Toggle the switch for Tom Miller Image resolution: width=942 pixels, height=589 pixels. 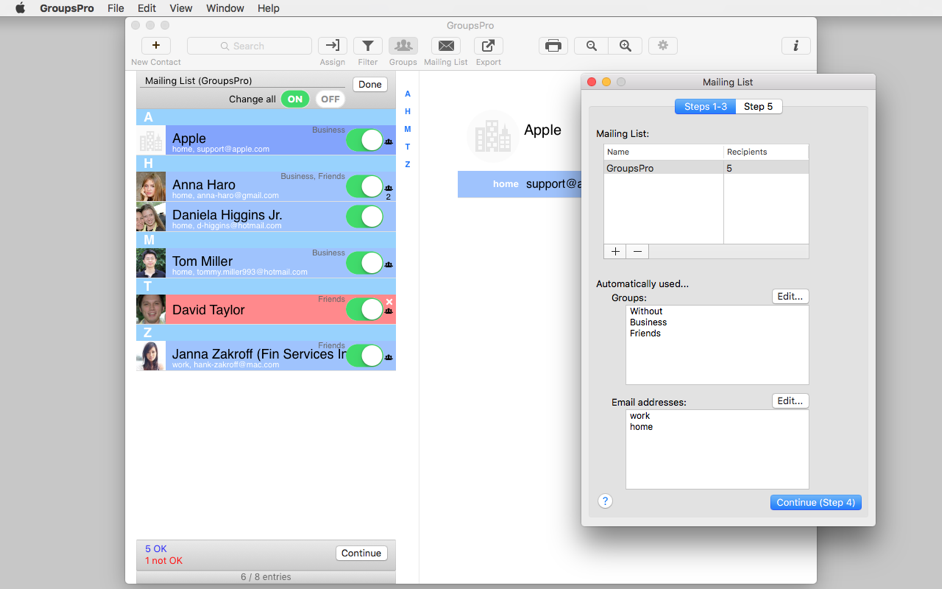pyautogui.click(x=365, y=263)
